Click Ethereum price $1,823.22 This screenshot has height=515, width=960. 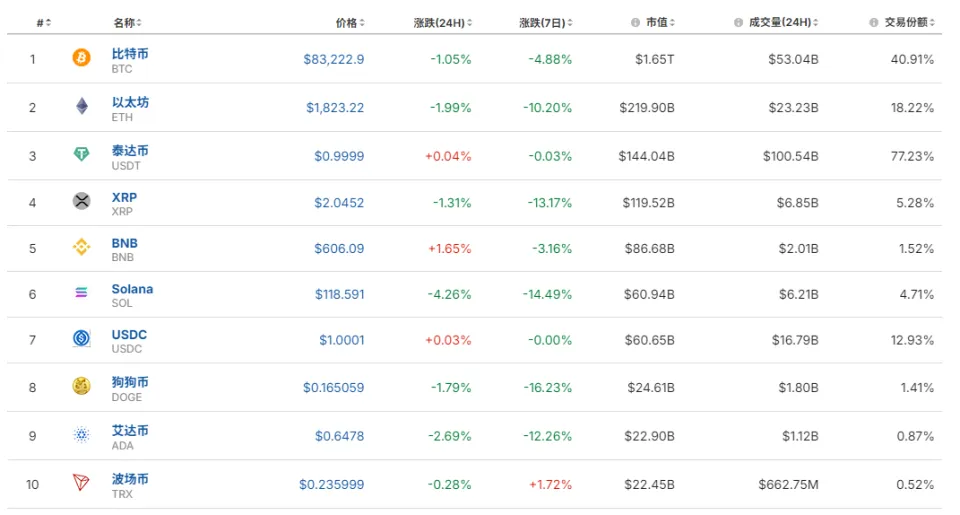click(335, 108)
